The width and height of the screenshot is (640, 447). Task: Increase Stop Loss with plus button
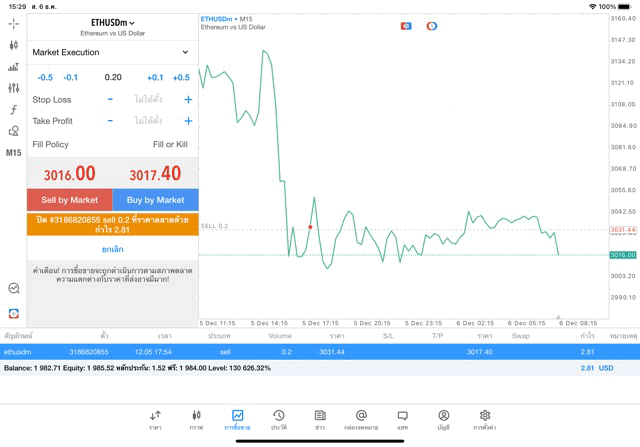(x=188, y=100)
